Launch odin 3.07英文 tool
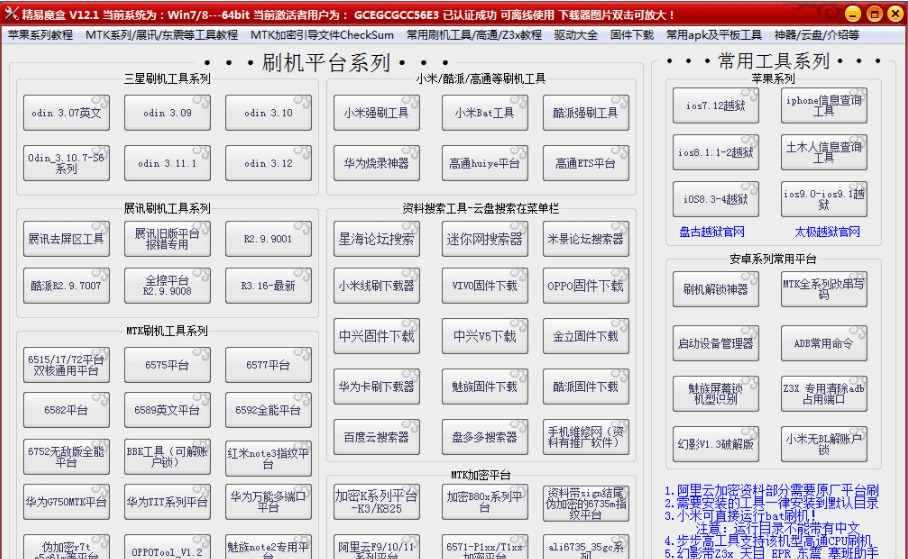908x559 pixels. tap(66, 112)
